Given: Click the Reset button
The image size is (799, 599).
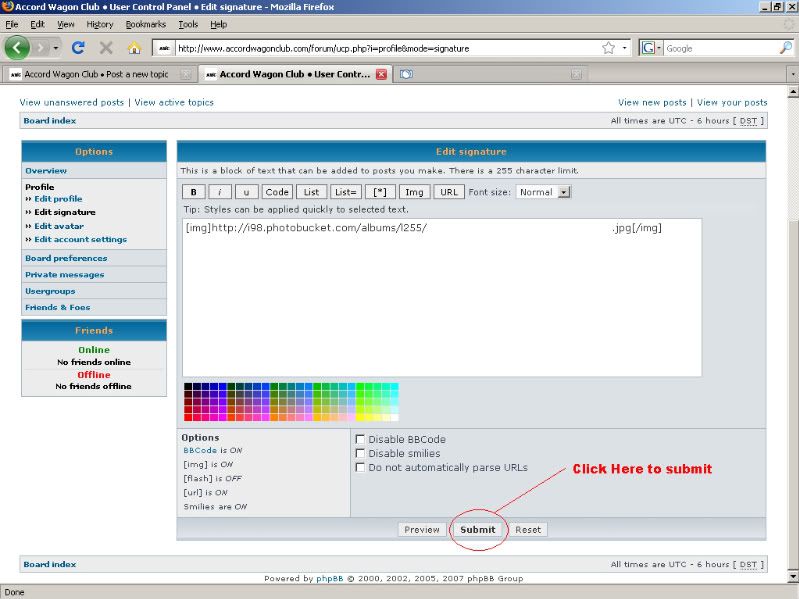Looking at the screenshot, I should point(528,530).
